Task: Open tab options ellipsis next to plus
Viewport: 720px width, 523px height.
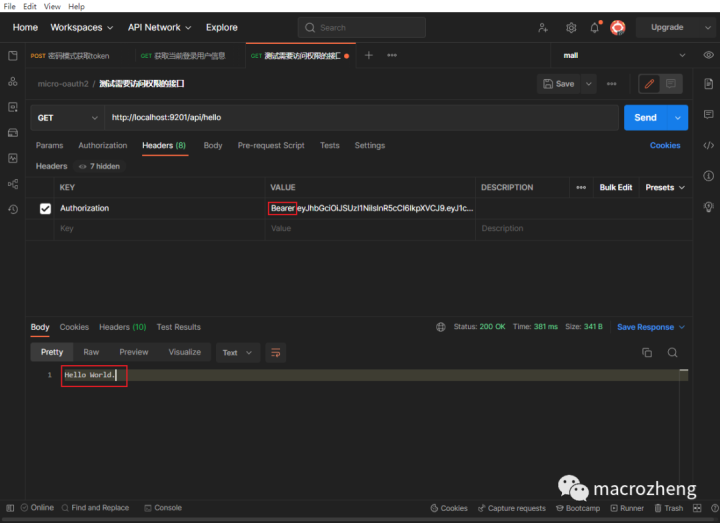Action: [x=392, y=56]
